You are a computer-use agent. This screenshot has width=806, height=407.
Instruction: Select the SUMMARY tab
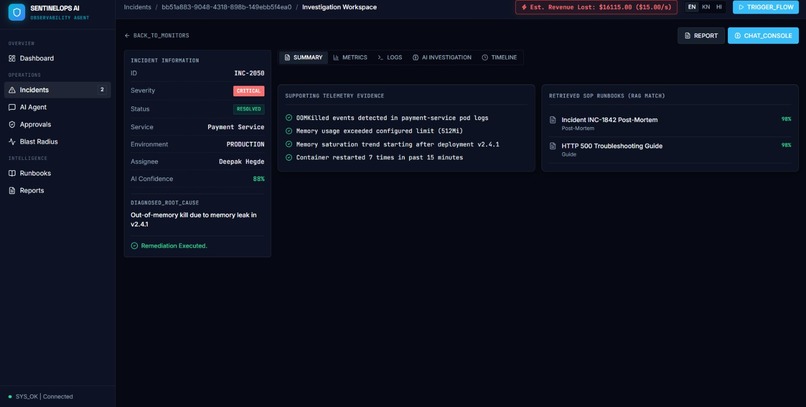pos(303,58)
